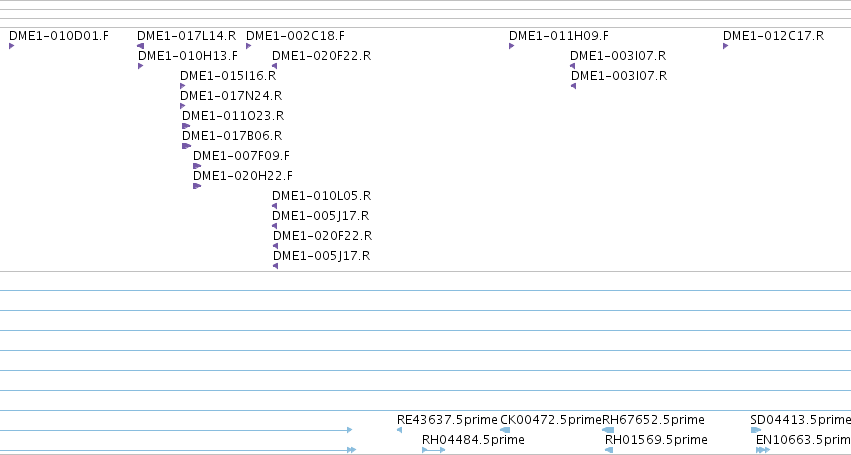Select the DME1-010H13.F label

click(187, 56)
